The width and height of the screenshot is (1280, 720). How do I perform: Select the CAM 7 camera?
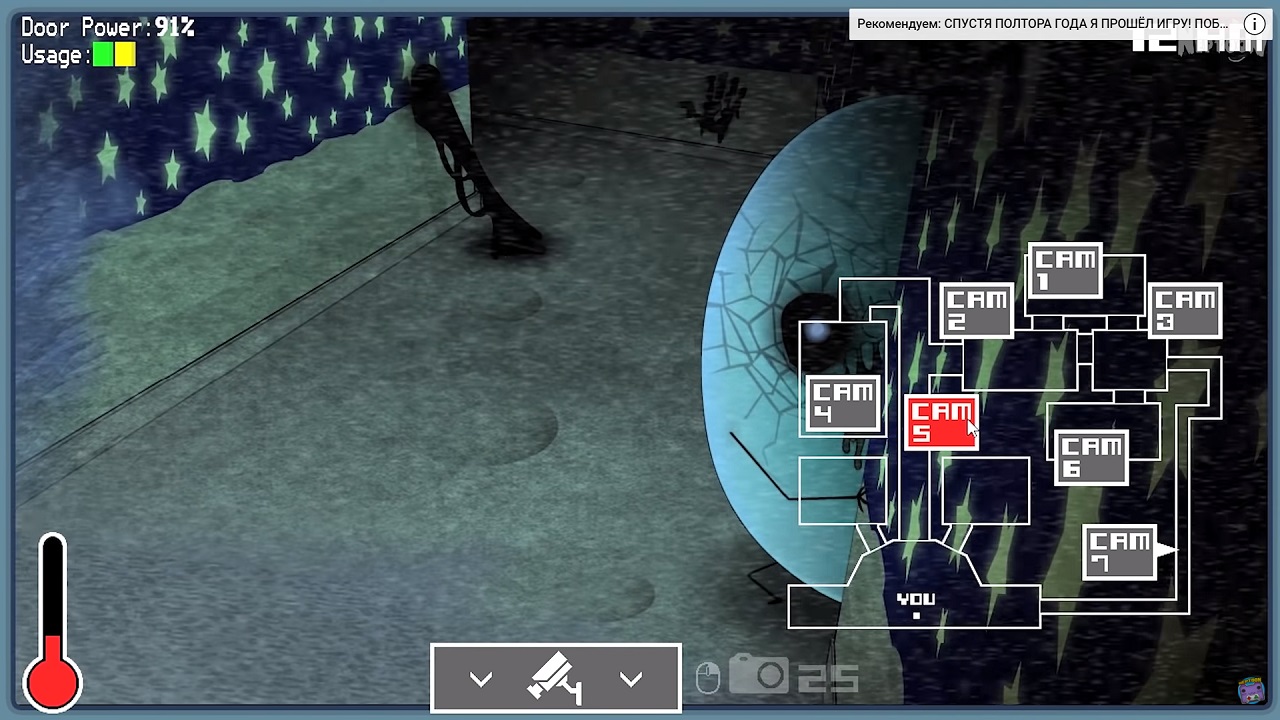point(1119,552)
